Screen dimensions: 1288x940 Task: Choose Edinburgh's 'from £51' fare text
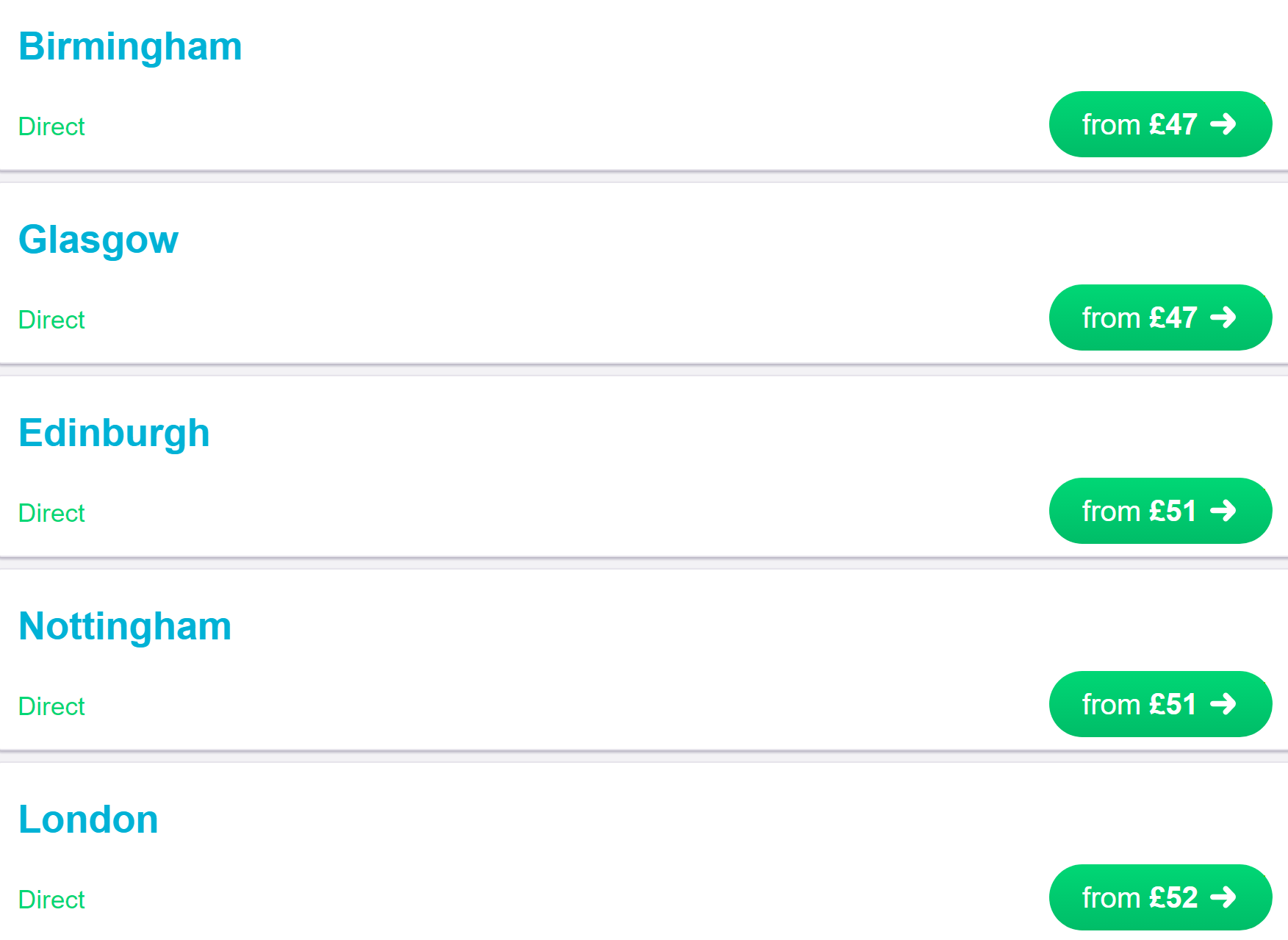[x=1140, y=512]
